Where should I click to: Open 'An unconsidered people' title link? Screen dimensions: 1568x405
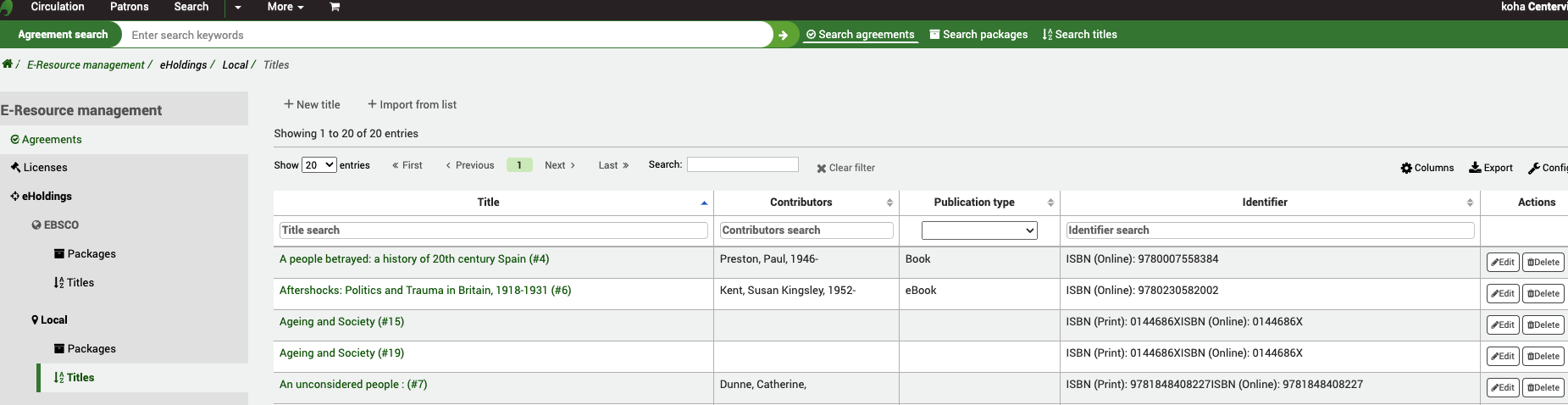[x=352, y=385]
